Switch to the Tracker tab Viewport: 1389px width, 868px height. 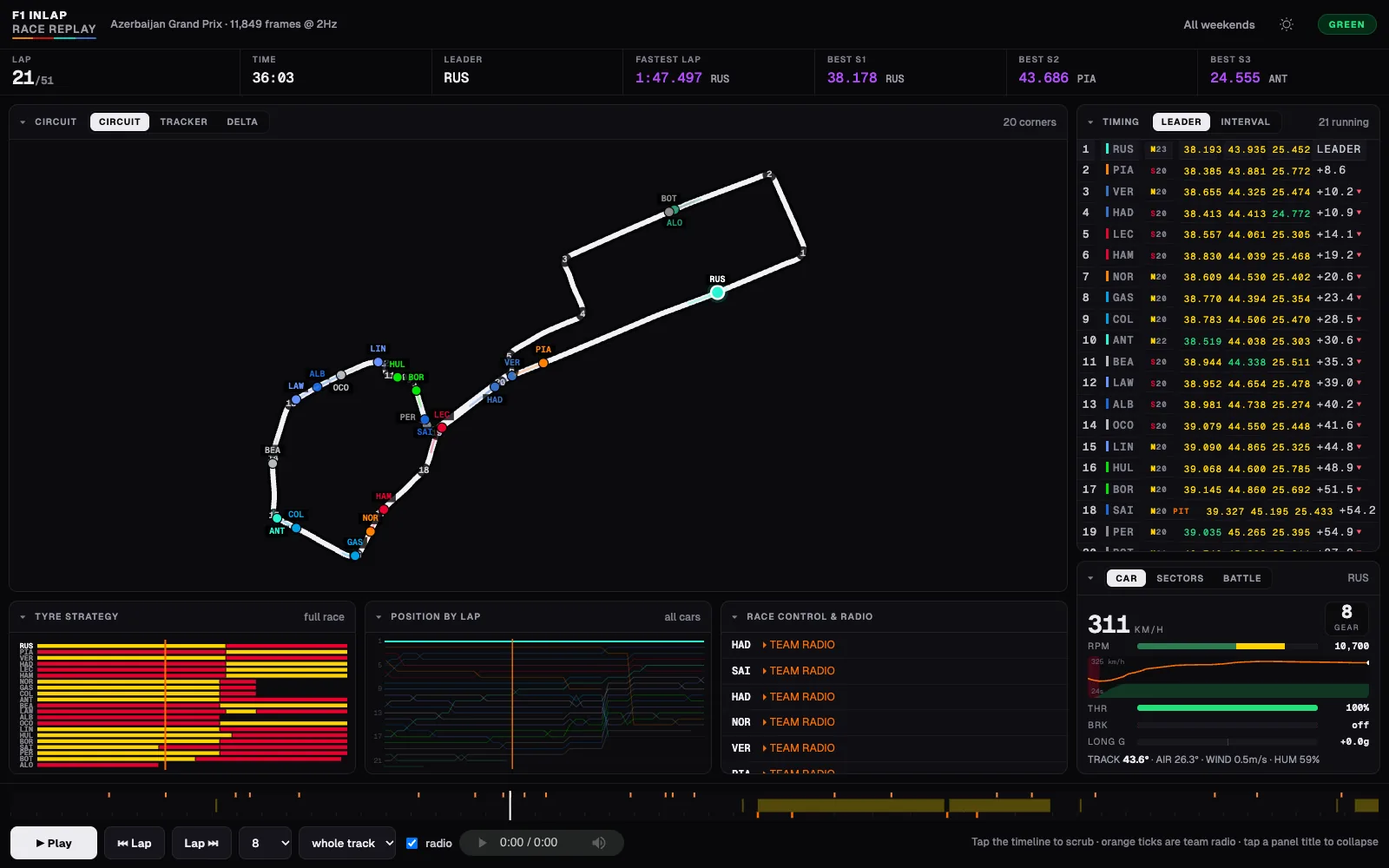[x=183, y=122]
